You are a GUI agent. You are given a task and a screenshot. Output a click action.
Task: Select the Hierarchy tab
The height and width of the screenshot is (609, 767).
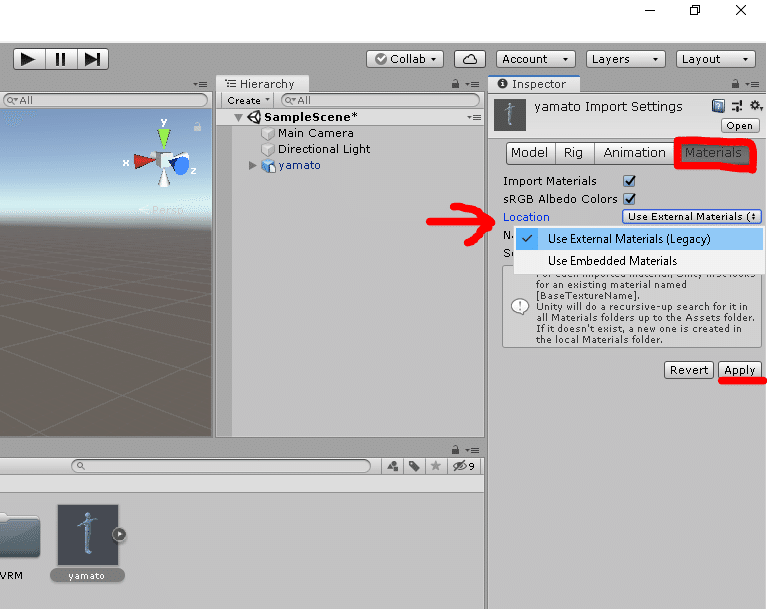tap(261, 84)
